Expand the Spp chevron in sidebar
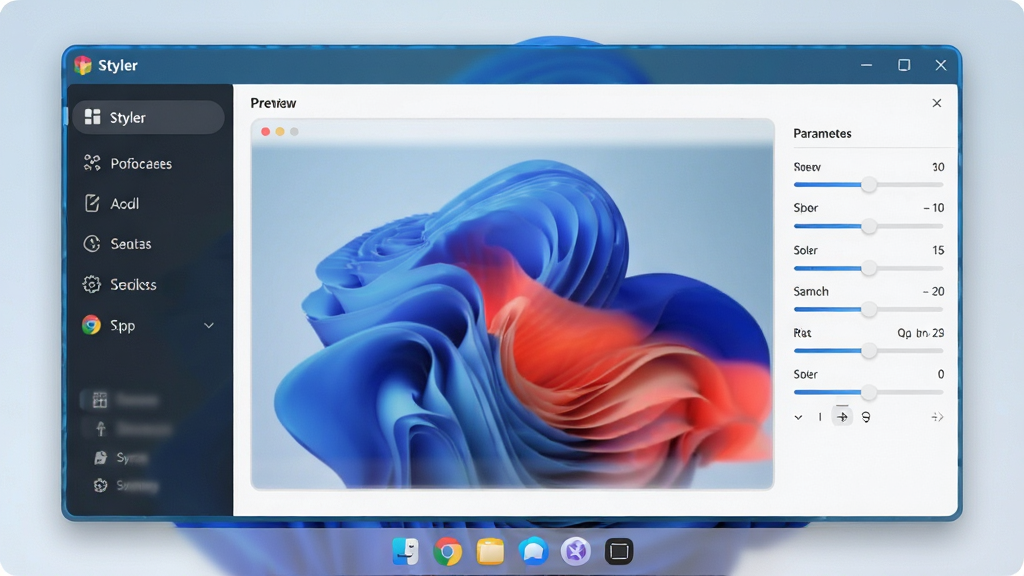Image resolution: width=1024 pixels, height=576 pixels. (209, 325)
